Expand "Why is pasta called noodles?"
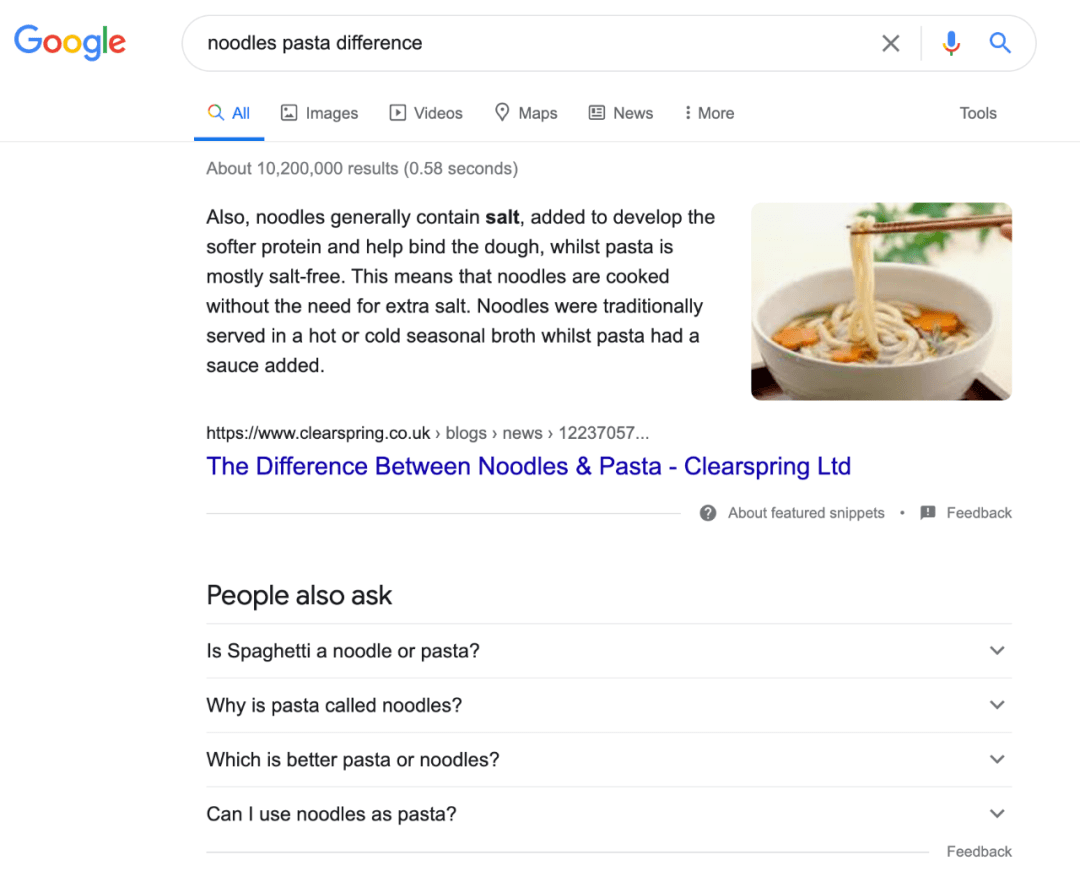The image size is (1080, 882). click(x=609, y=705)
